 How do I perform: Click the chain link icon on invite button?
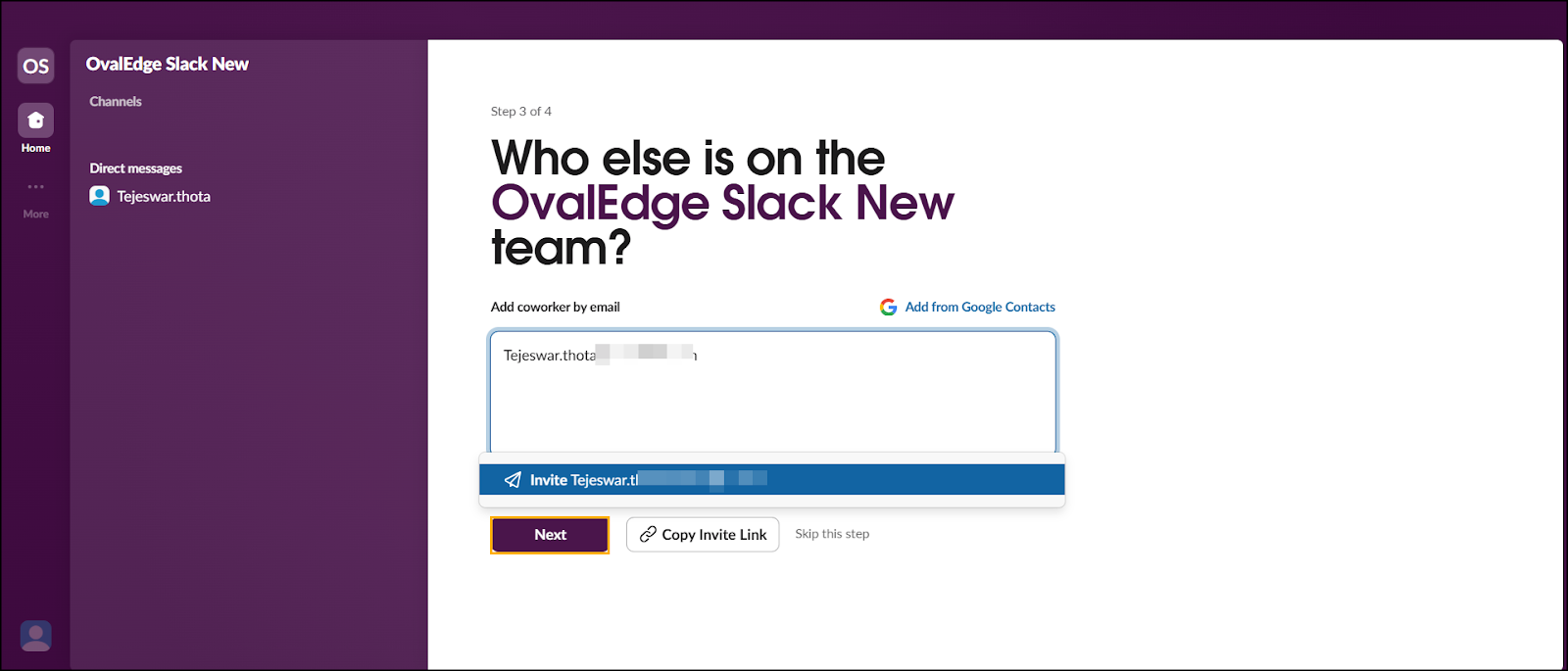pyautogui.click(x=648, y=535)
